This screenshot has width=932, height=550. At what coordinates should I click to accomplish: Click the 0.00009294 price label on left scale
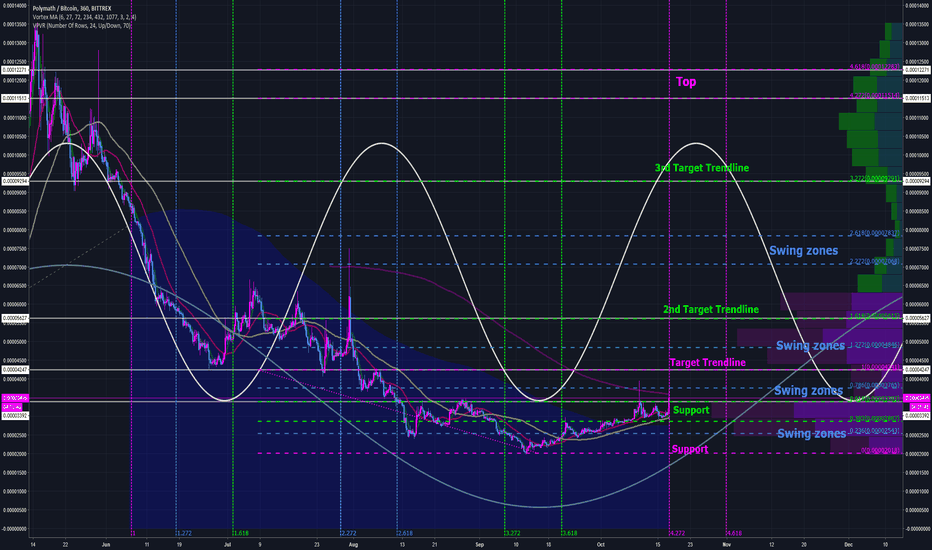(x=15, y=181)
